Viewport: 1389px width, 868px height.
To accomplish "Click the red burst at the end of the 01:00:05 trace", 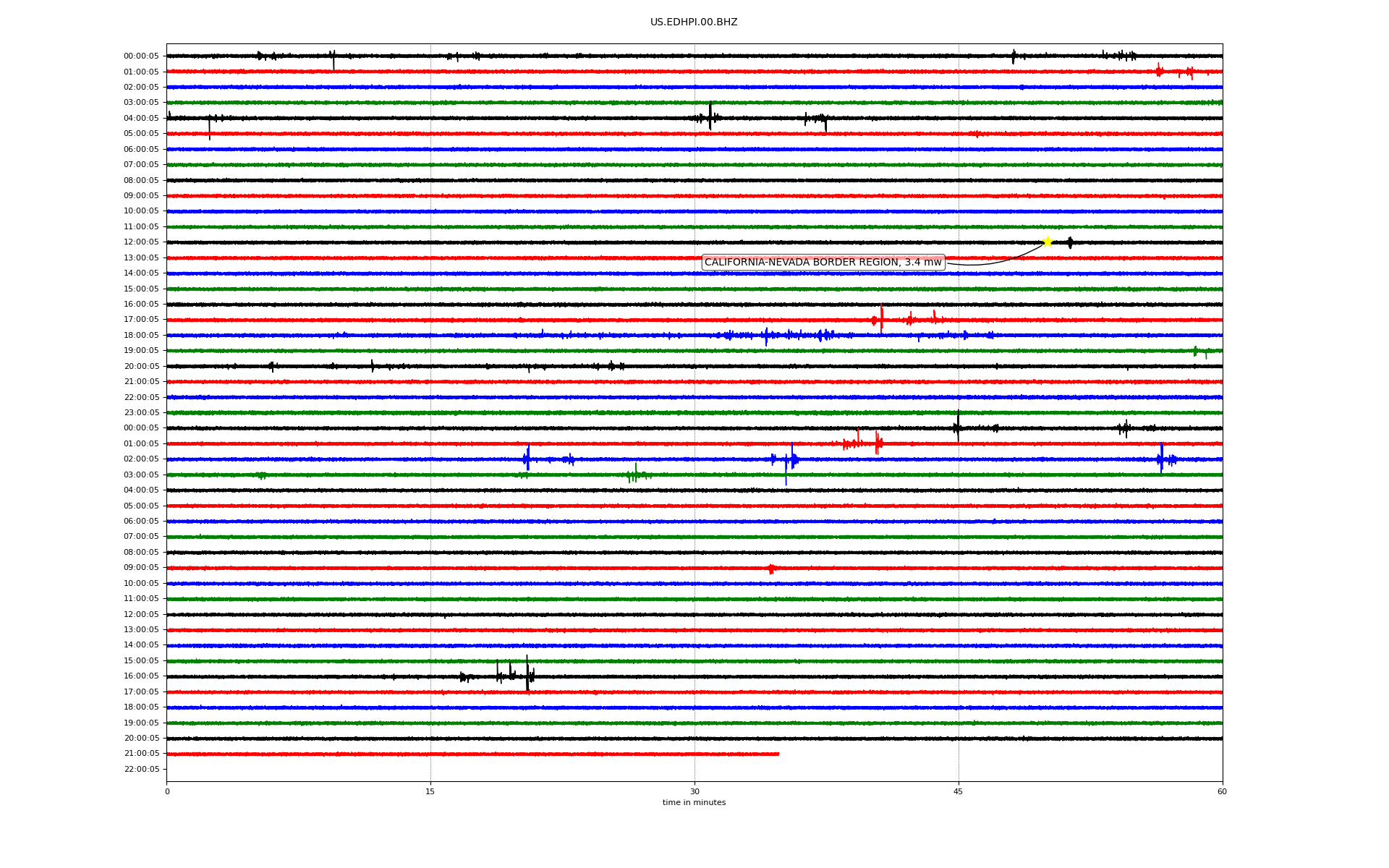I will 1160,71.
